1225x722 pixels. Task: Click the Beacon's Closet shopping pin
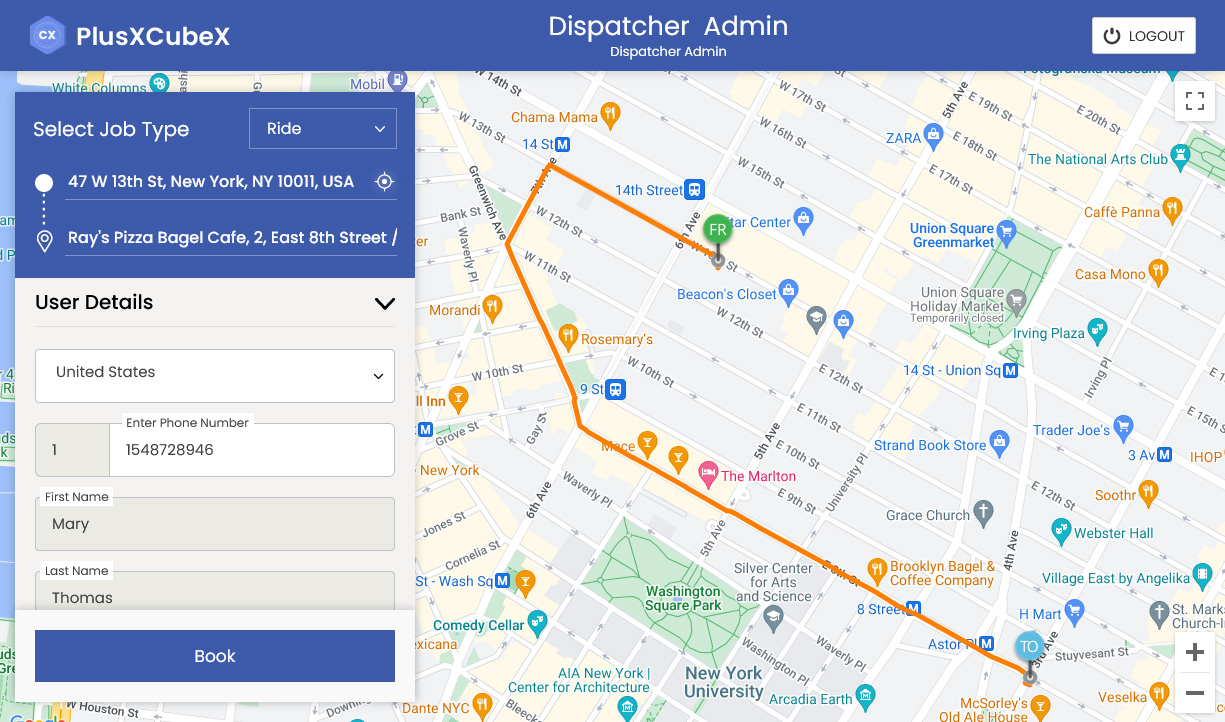pyautogui.click(x=788, y=292)
